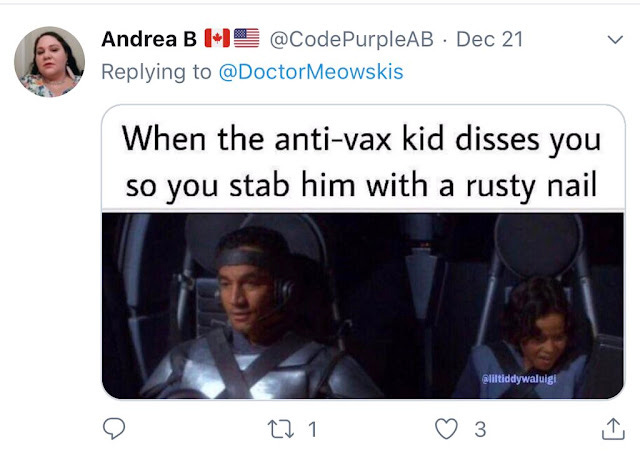Viewport: 640px width, 462px height.
Task: Click the 'Replying to' label text
Action: point(156,72)
